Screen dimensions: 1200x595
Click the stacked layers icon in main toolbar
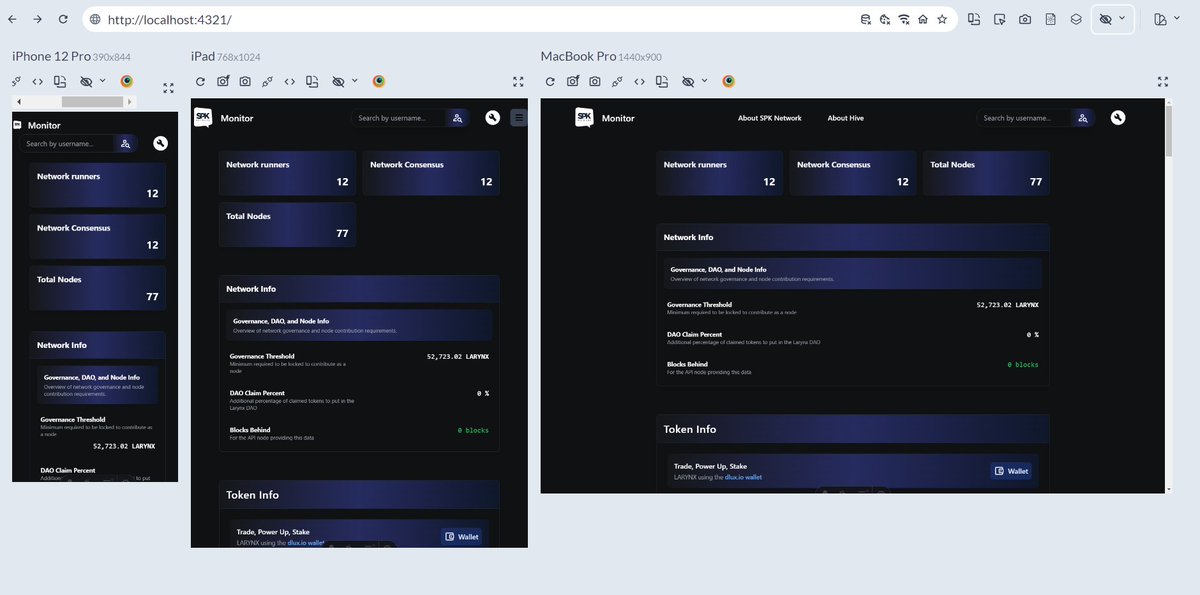(x=1076, y=19)
